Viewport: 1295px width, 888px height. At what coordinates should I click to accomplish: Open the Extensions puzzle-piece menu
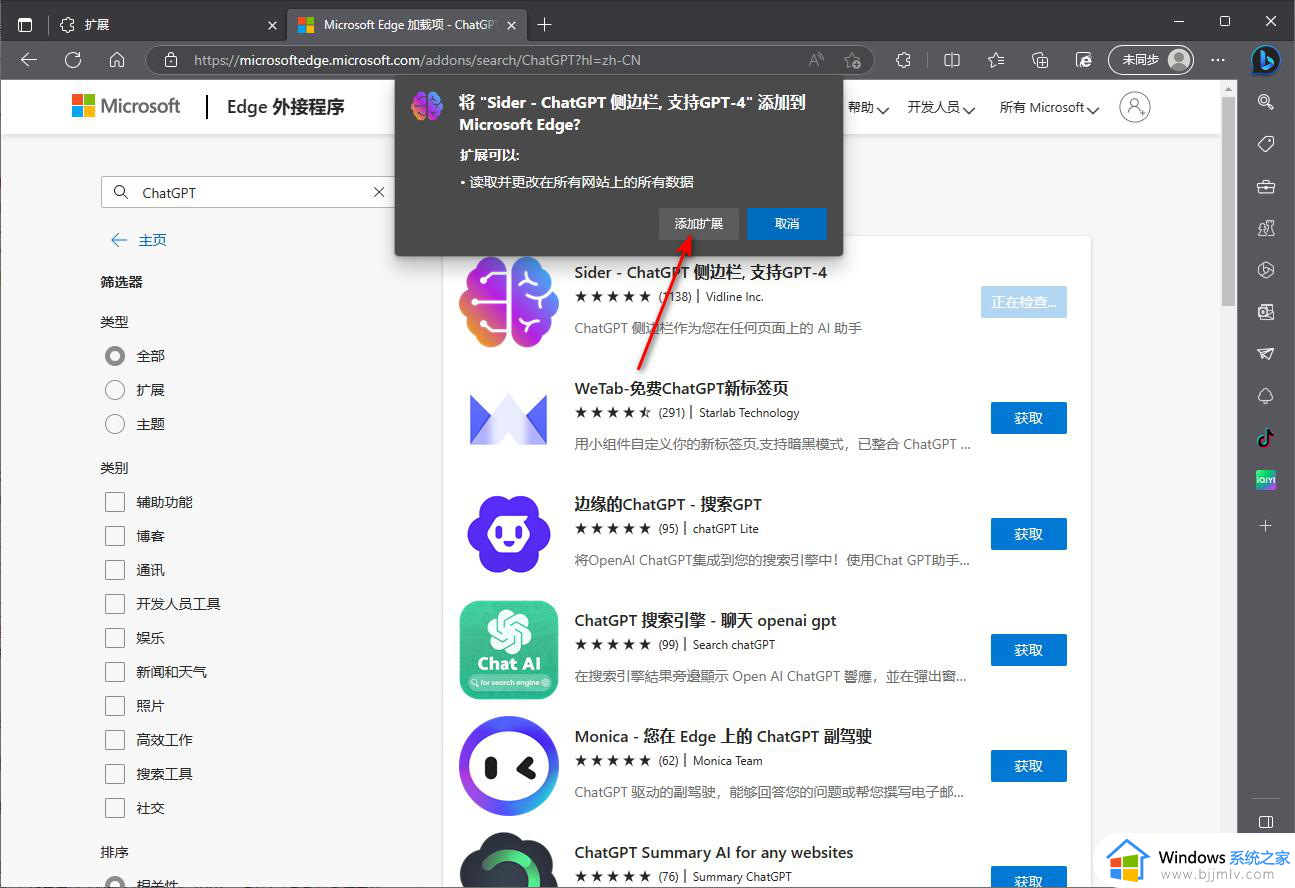(x=903, y=60)
